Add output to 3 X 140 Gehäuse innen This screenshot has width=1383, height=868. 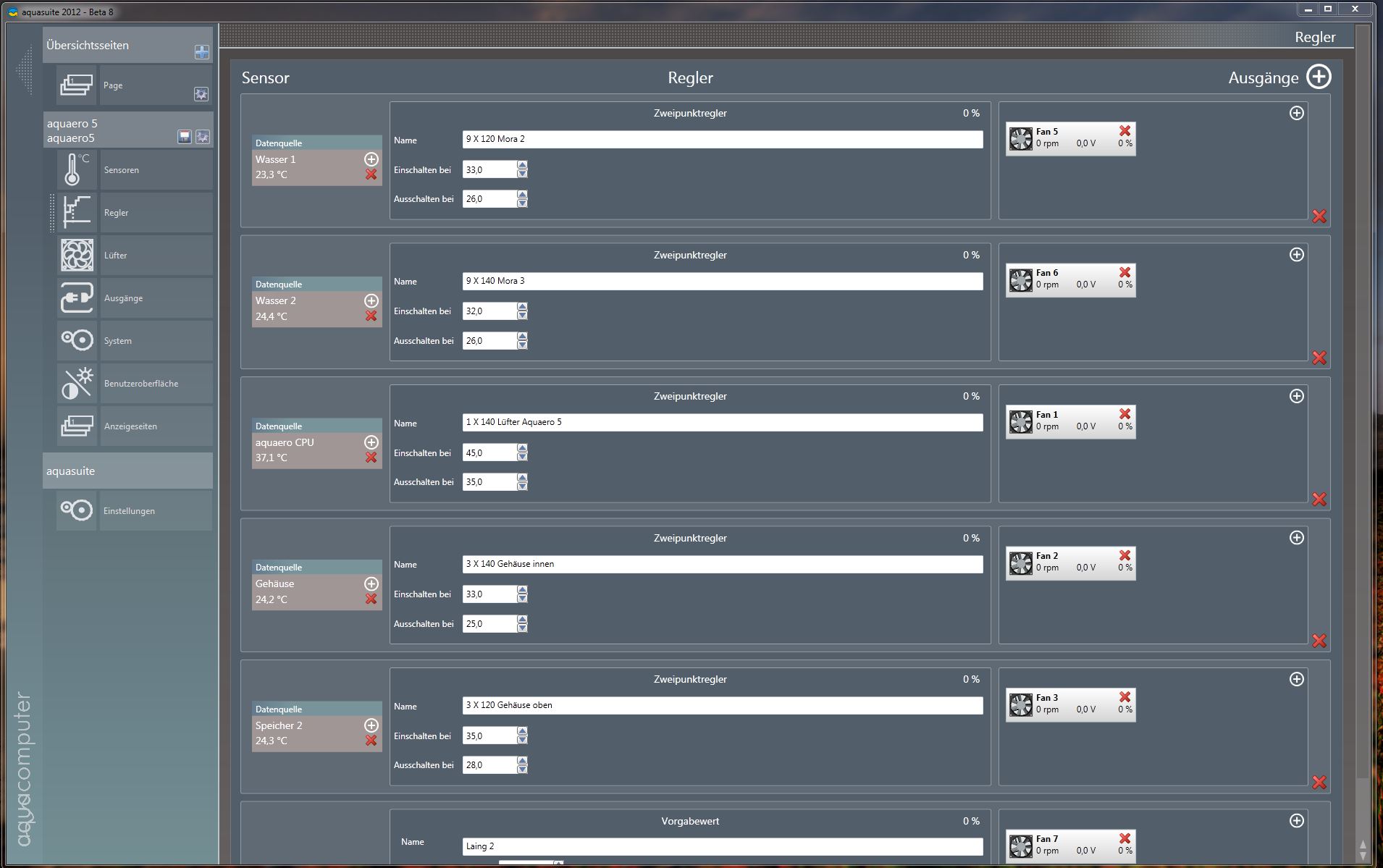pyautogui.click(x=1296, y=538)
